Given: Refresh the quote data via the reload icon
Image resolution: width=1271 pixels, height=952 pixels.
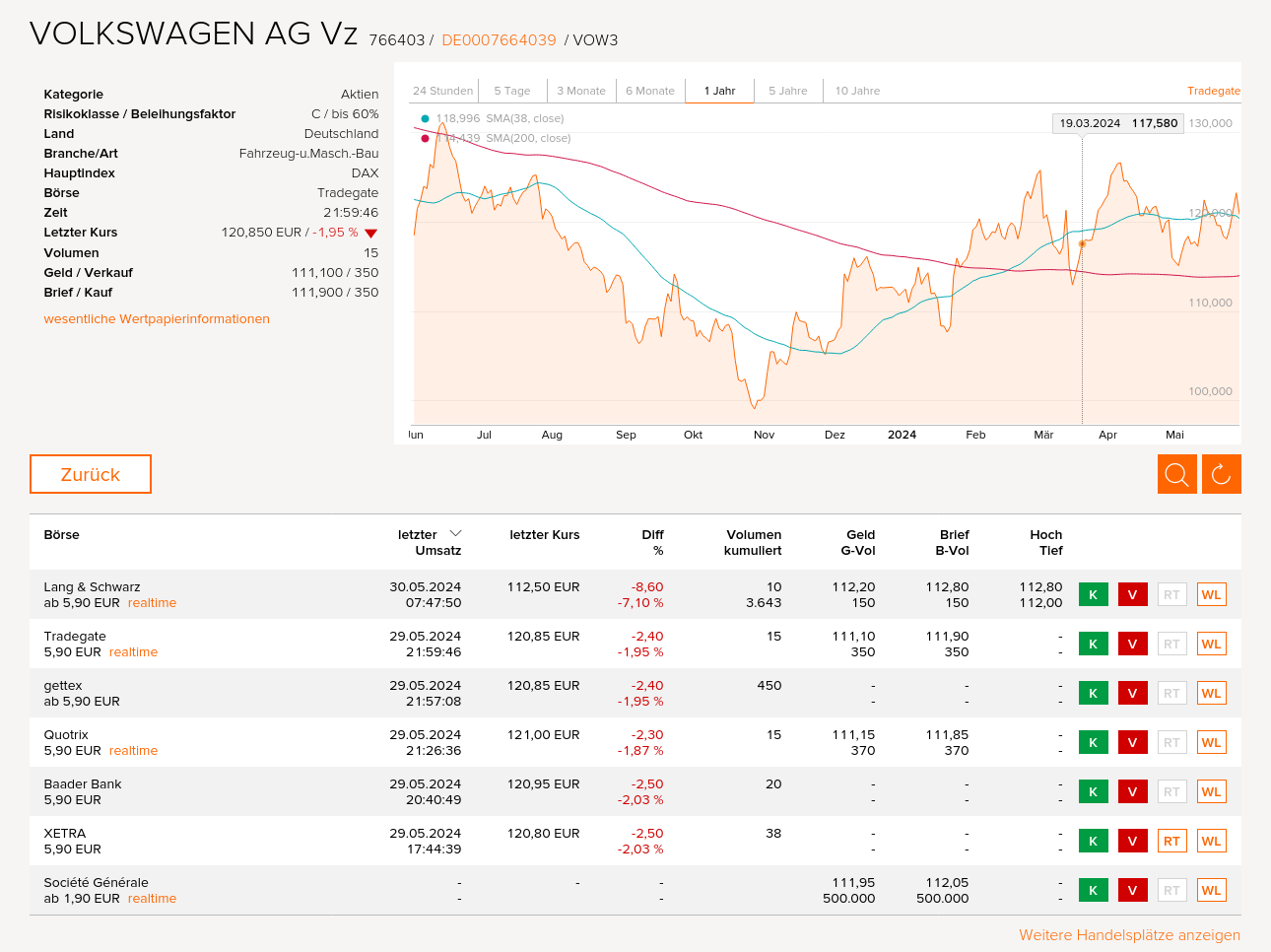Looking at the screenshot, I should click(1221, 474).
